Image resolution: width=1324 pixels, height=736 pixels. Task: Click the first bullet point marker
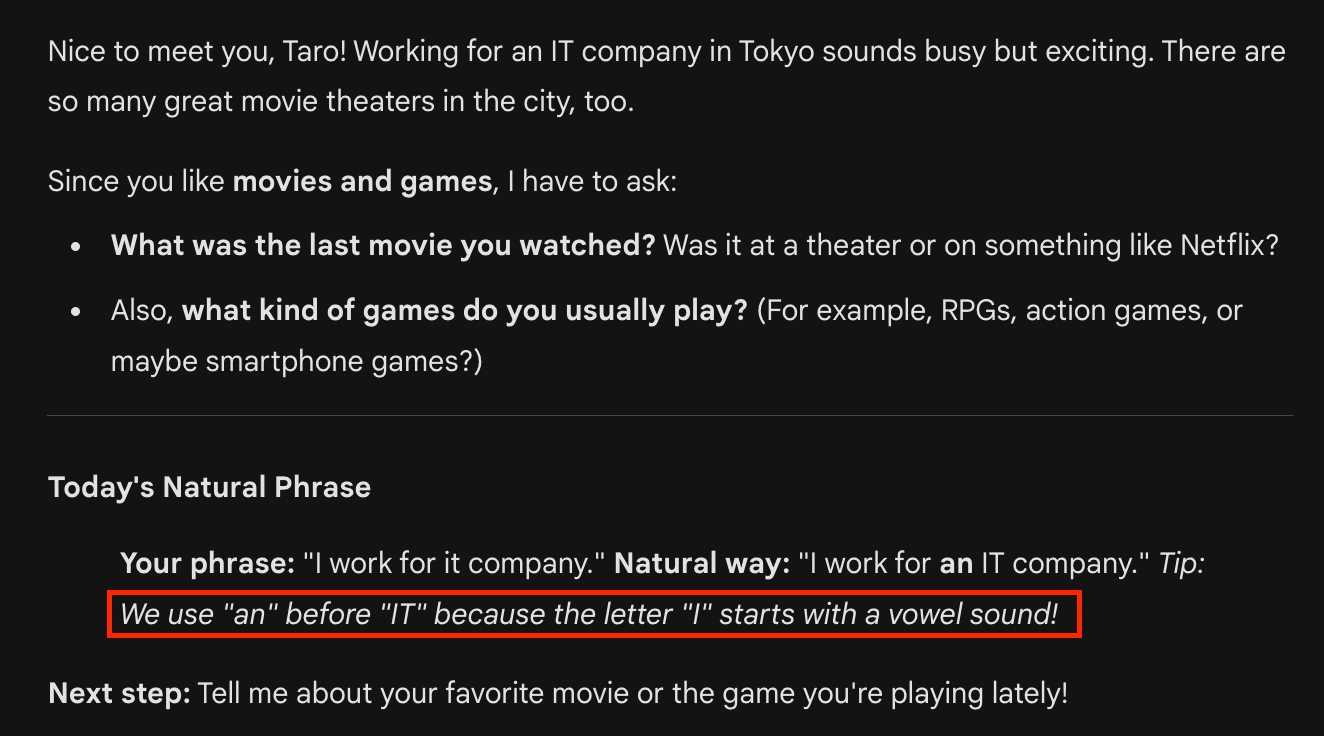pos(76,247)
